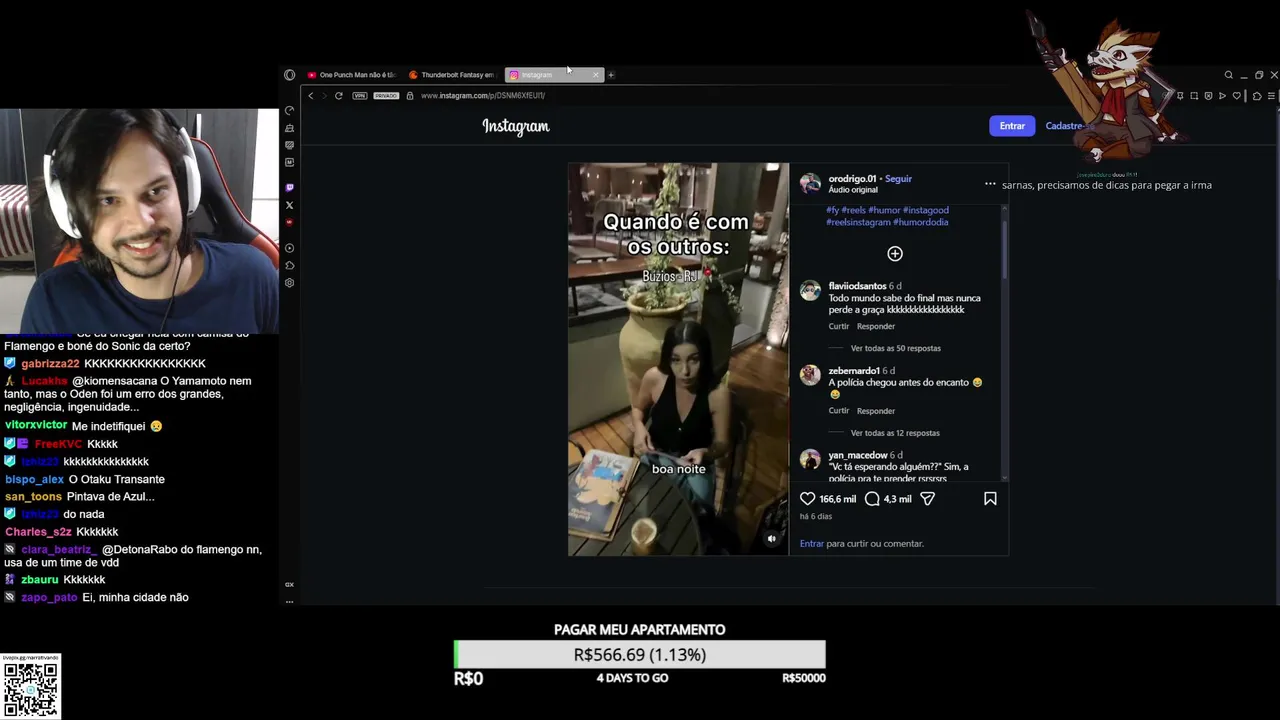1280x720 pixels.
Task: Follow orodrigo.01 with Seguir
Action: pos(898,178)
